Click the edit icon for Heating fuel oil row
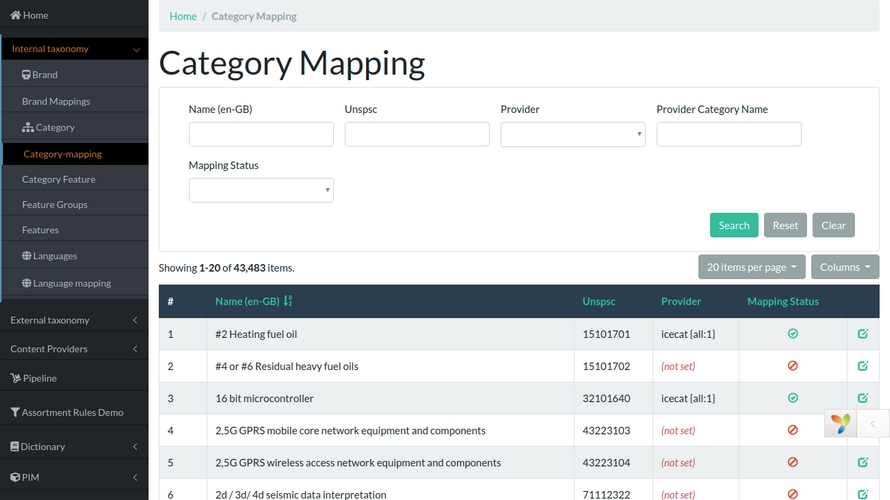890x500 pixels. [863, 334]
